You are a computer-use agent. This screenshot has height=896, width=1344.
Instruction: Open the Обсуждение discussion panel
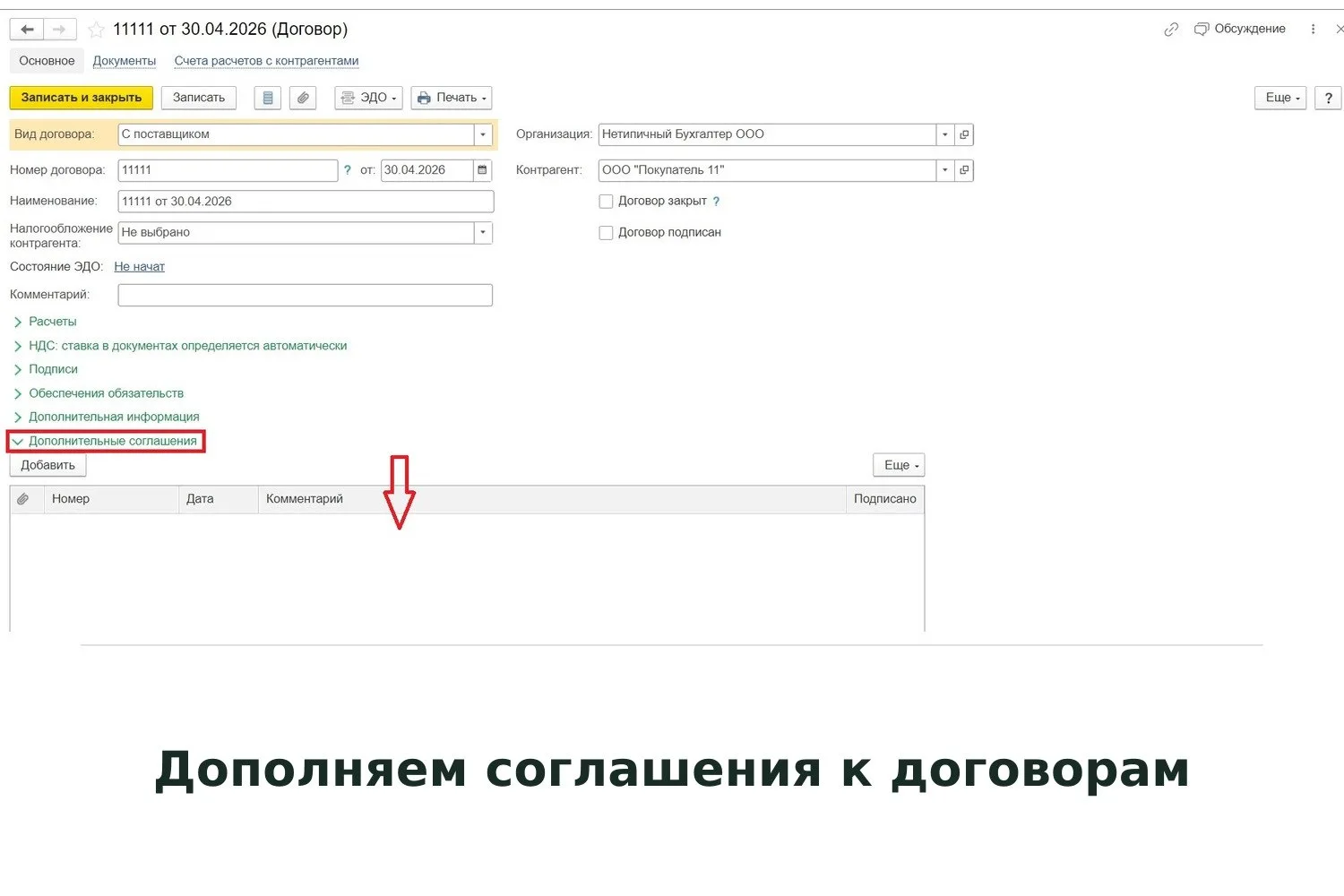pos(1240,29)
